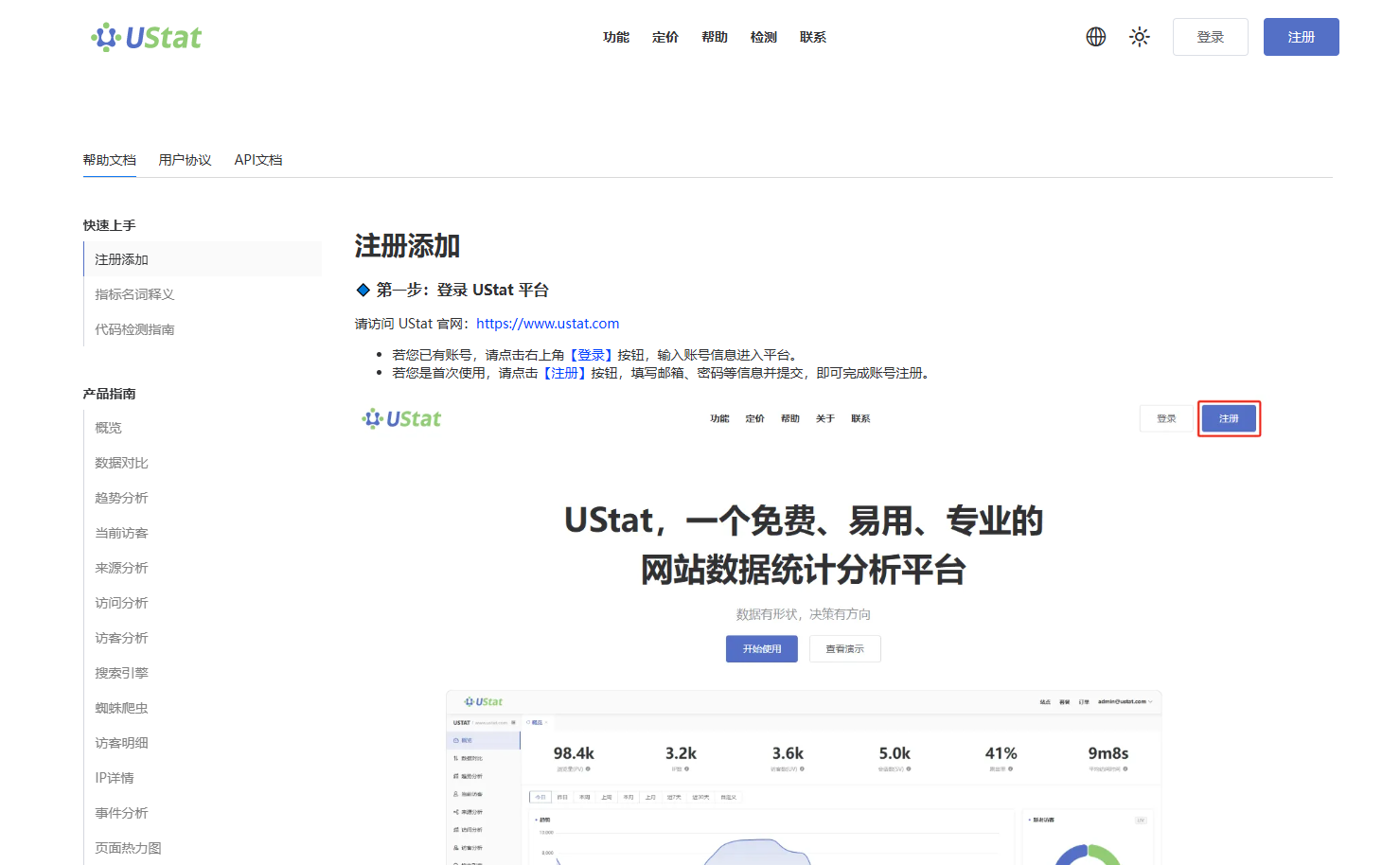Select 指标名词释义 in the sidebar

pos(203,294)
